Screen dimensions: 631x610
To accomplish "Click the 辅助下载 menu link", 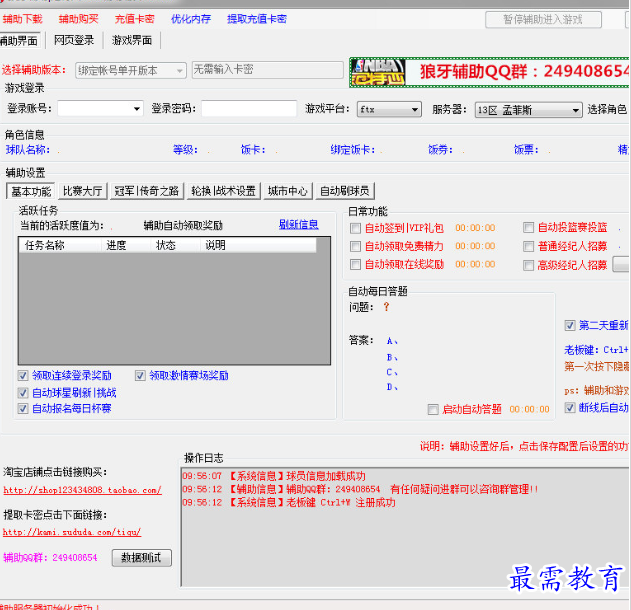I will (x=22, y=19).
